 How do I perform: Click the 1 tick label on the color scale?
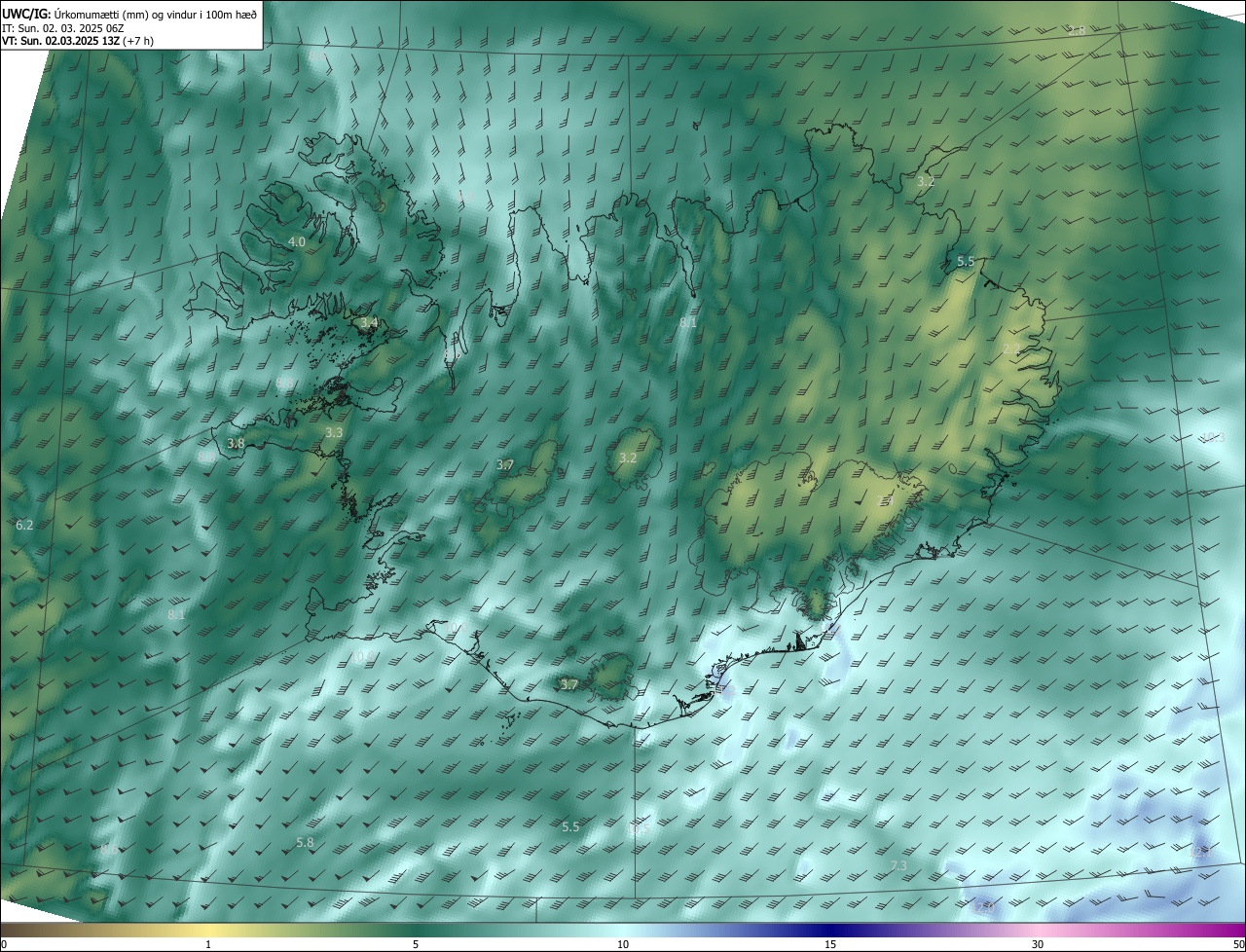208,944
